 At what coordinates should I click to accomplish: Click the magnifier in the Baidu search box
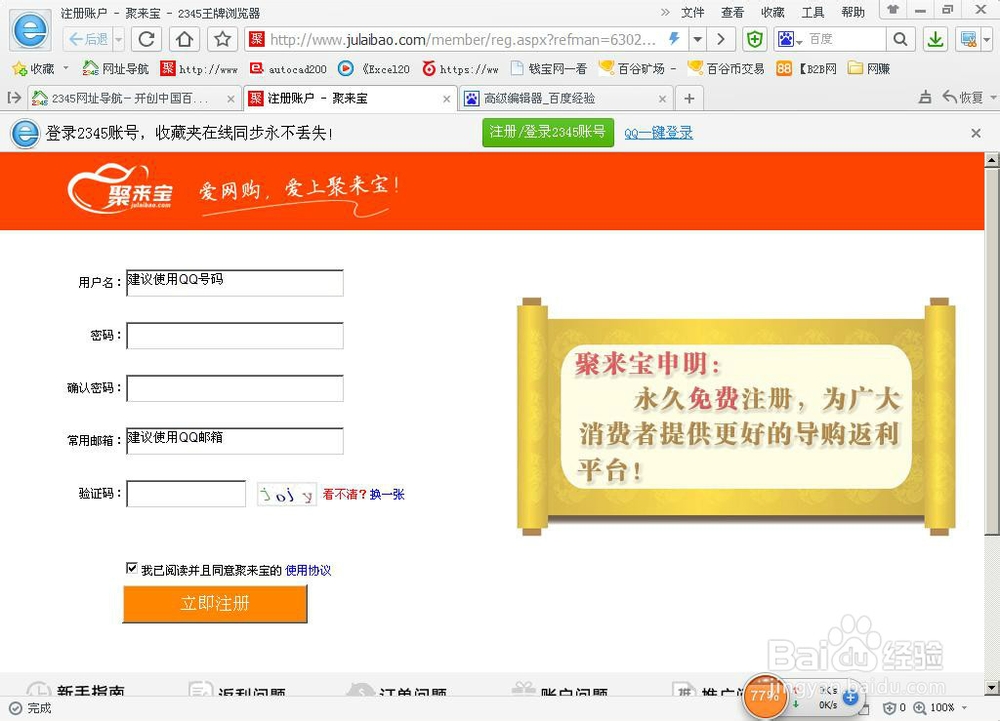pyautogui.click(x=899, y=40)
